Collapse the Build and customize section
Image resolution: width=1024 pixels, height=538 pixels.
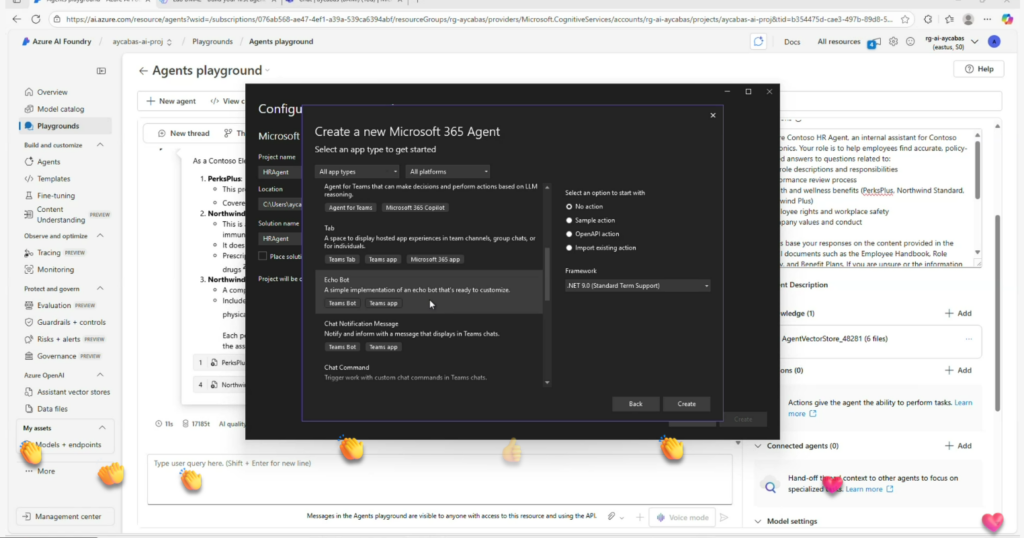pyautogui.click(x=100, y=145)
